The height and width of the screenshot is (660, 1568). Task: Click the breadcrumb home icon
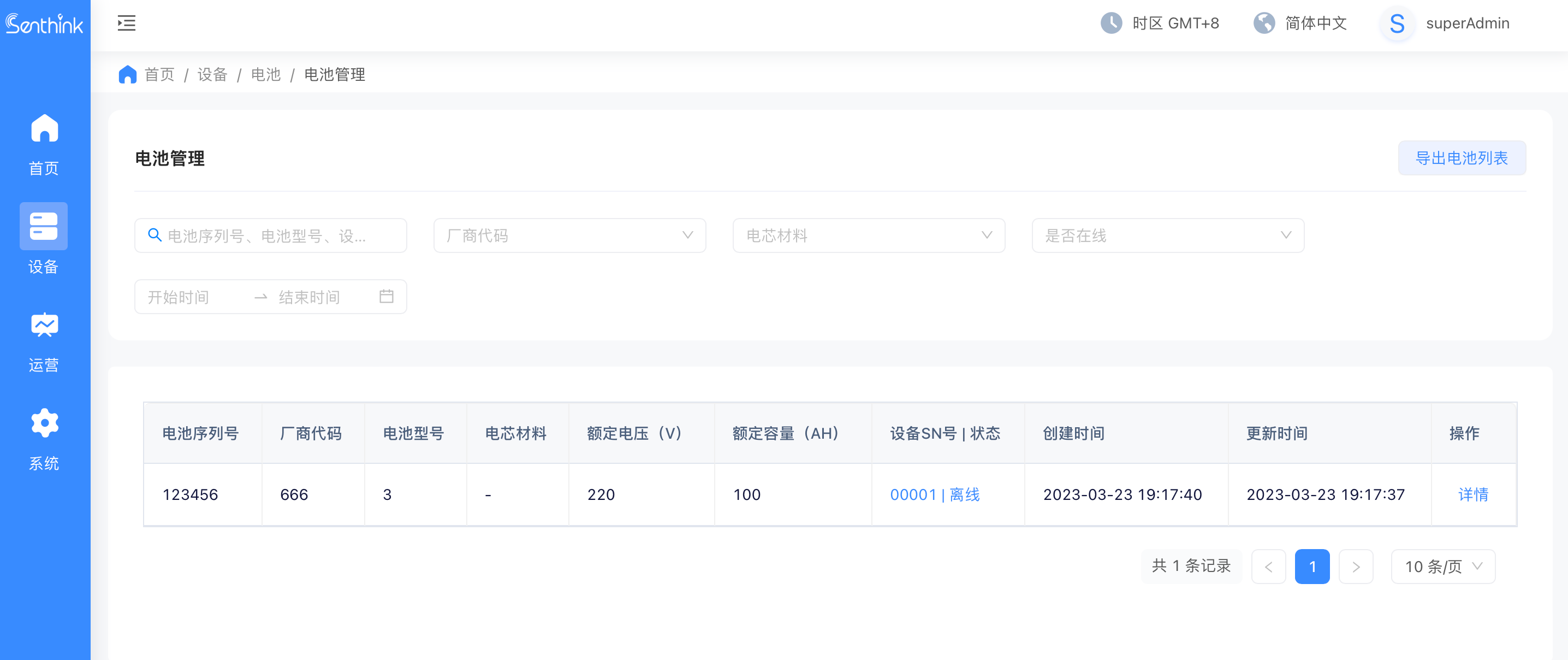click(127, 74)
